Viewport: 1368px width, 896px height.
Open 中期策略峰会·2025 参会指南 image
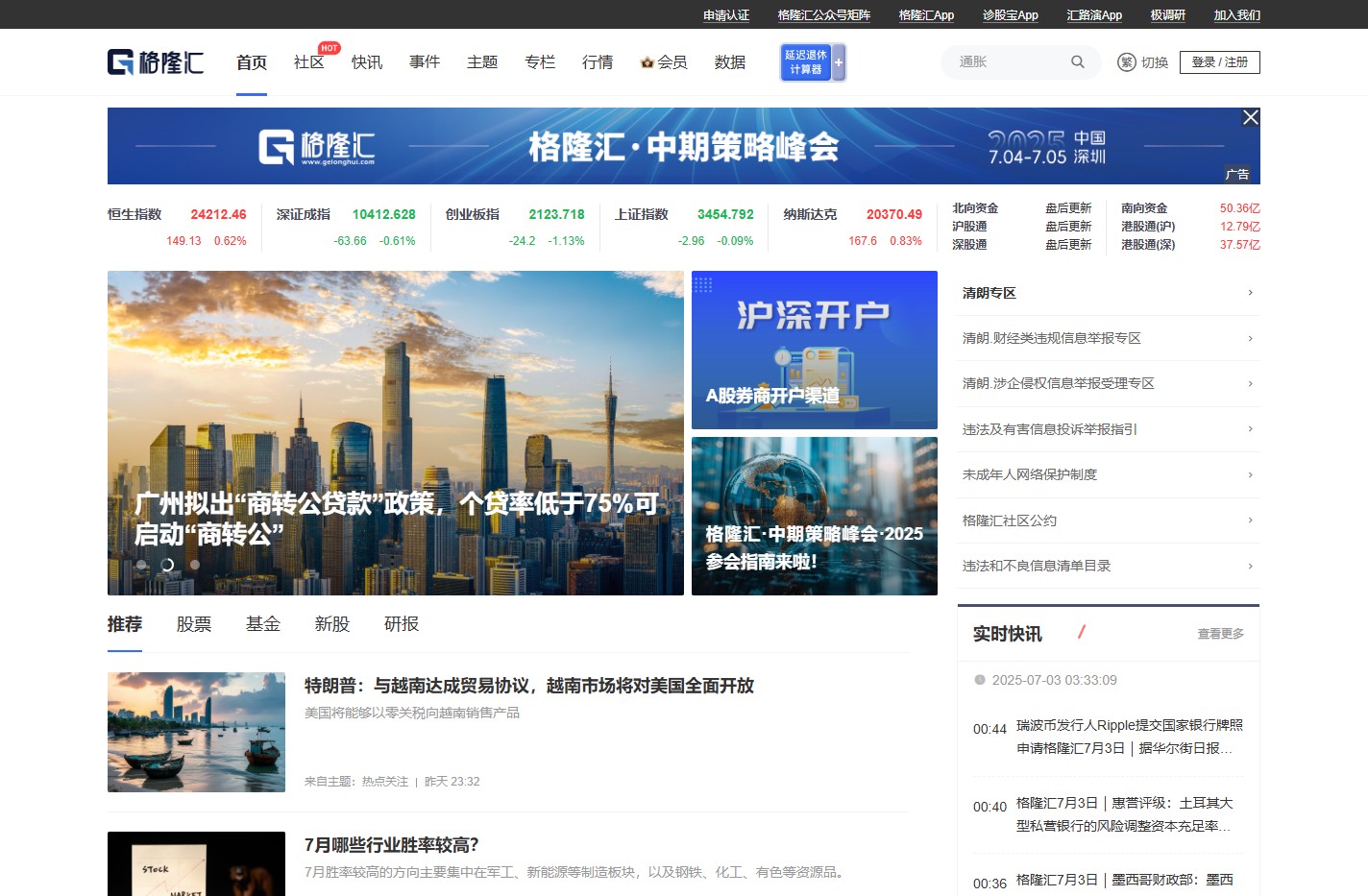(815, 516)
